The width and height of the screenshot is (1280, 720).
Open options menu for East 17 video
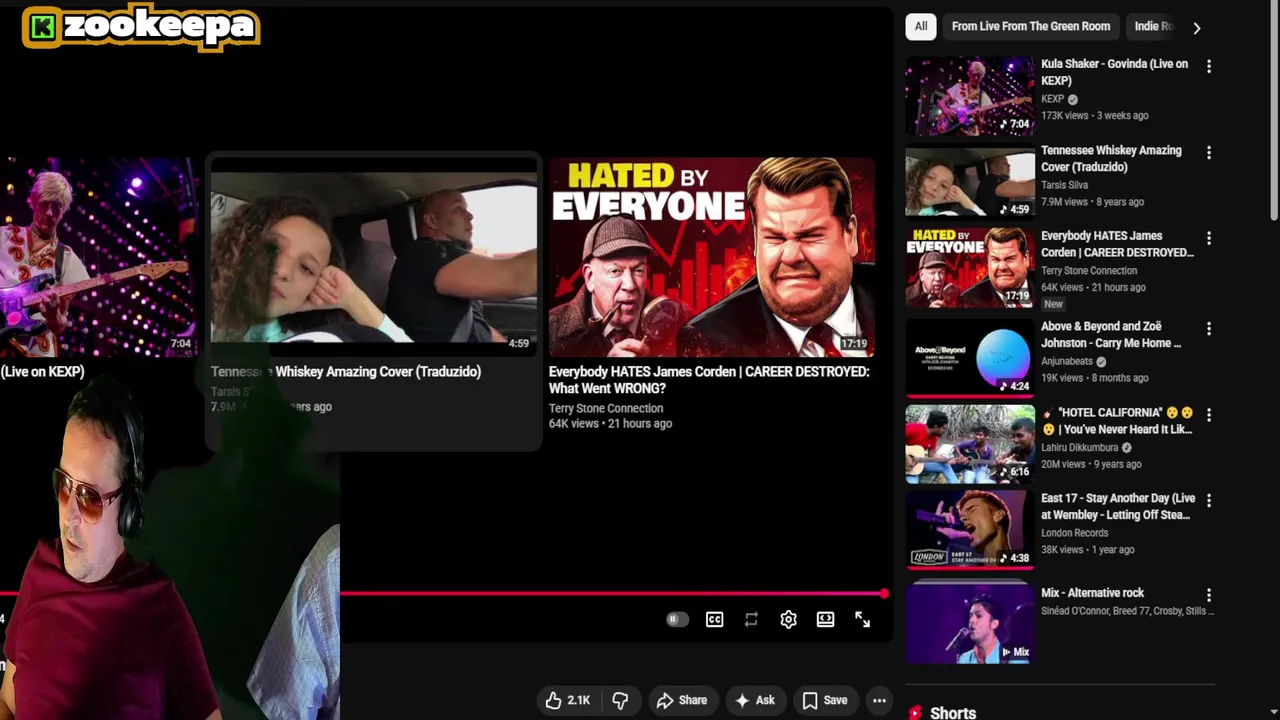pyautogui.click(x=1209, y=501)
